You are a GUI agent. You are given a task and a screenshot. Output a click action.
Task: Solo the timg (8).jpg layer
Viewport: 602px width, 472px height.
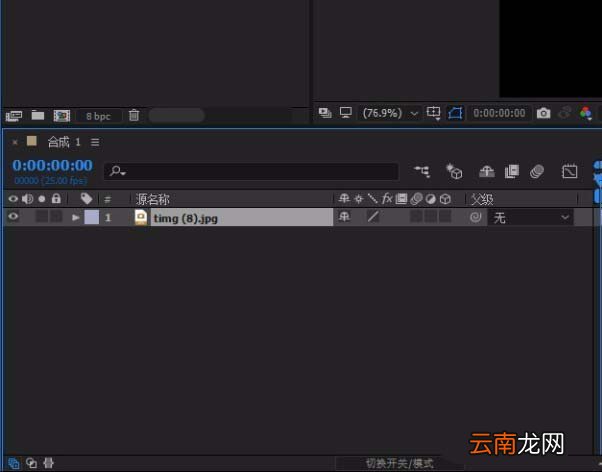42,216
